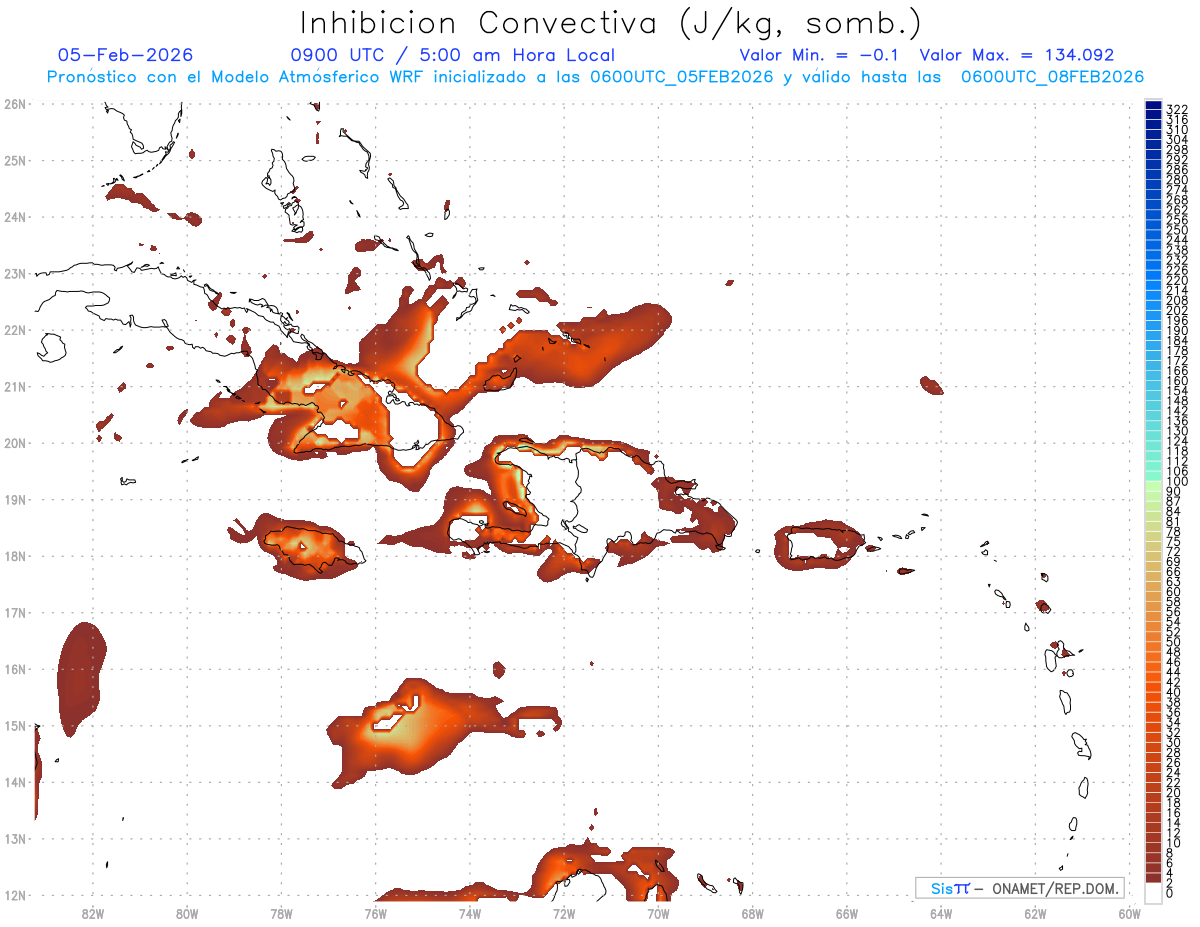Click the '82W' longitude label
1200x927 pixels.
click(93, 913)
